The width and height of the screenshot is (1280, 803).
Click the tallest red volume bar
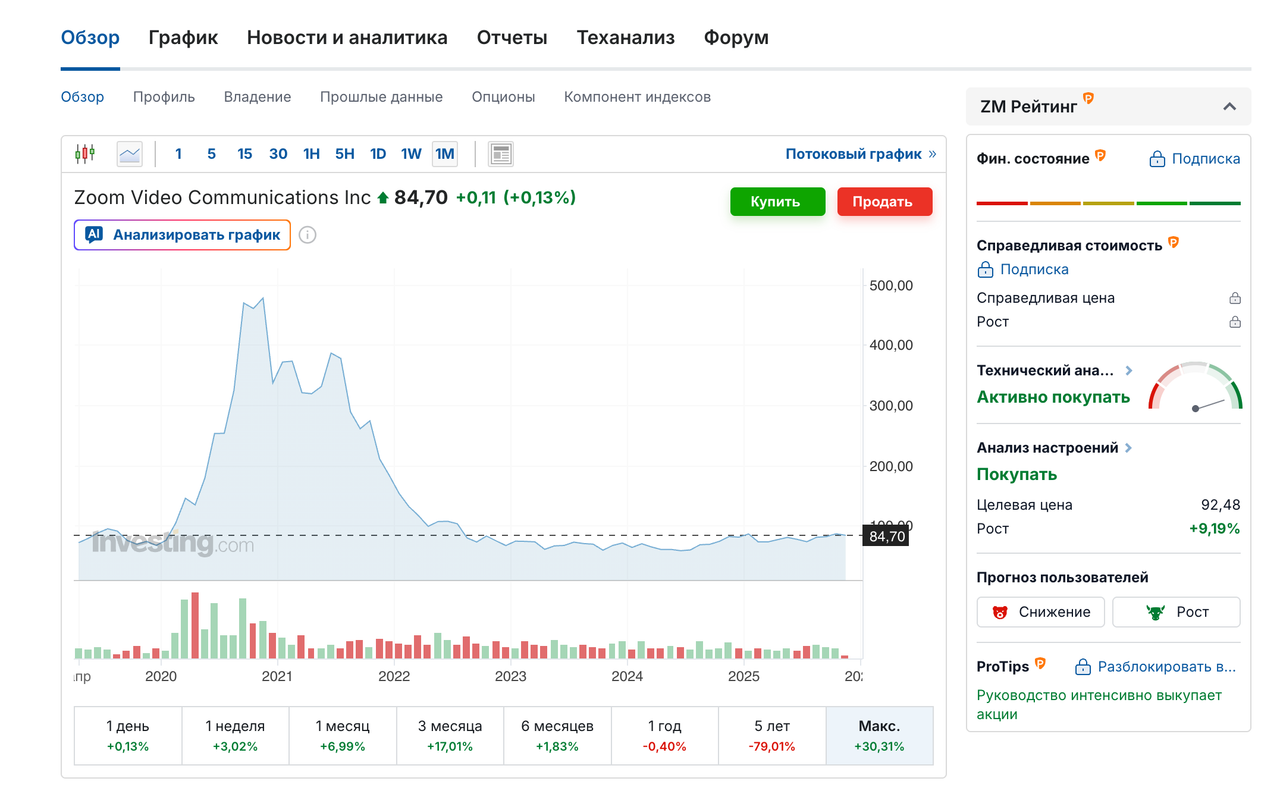coord(195,626)
